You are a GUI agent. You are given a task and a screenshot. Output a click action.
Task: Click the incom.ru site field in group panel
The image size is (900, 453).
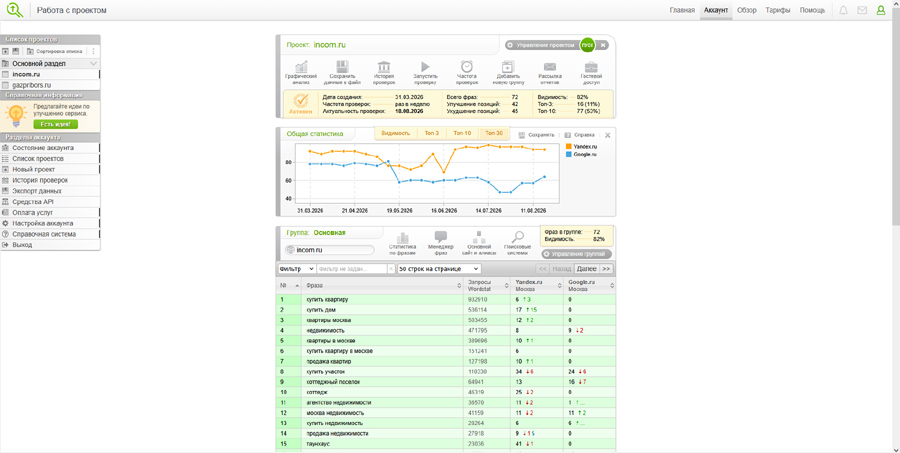coord(329,250)
